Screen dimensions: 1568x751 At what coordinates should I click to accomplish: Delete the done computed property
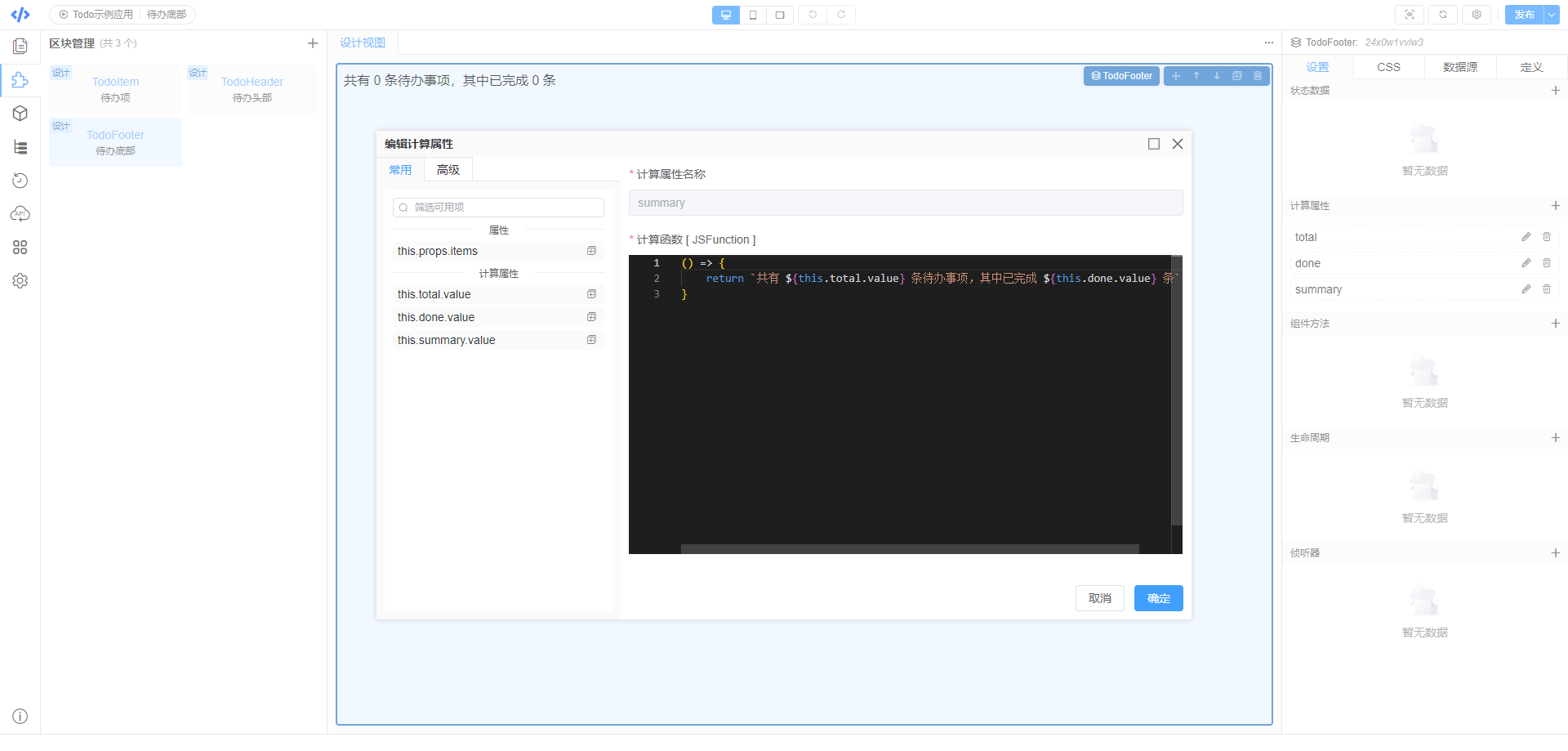pyautogui.click(x=1547, y=263)
